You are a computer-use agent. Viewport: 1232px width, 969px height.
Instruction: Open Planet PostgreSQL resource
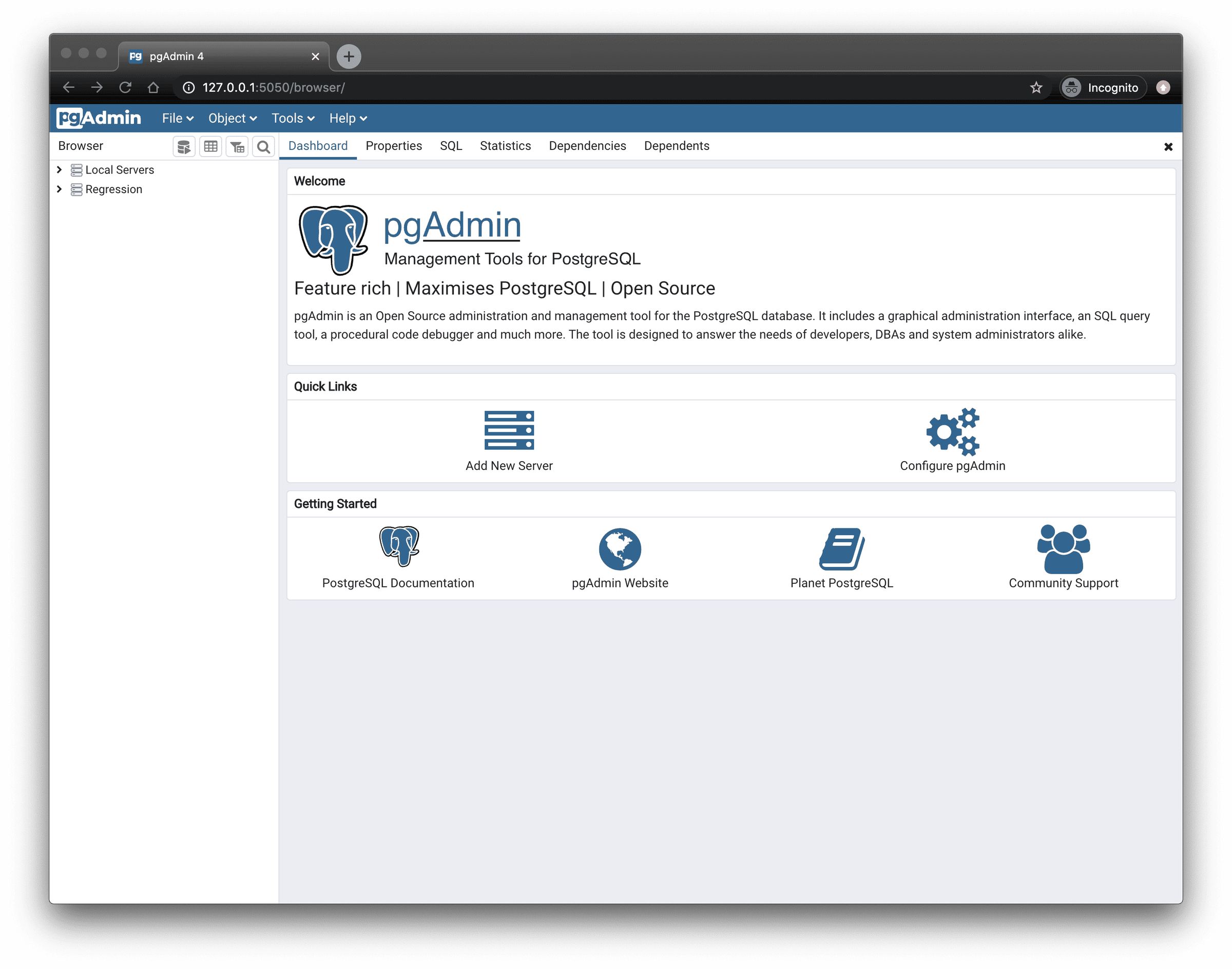coord(842,555)
